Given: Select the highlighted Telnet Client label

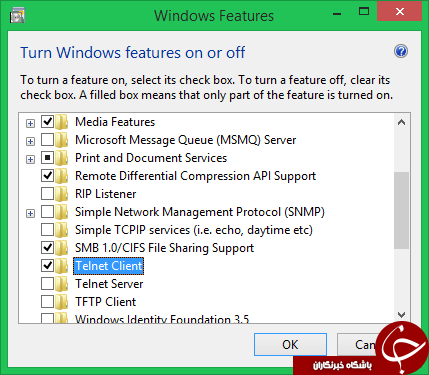Looking at the screenshot, I should (109, 266).
